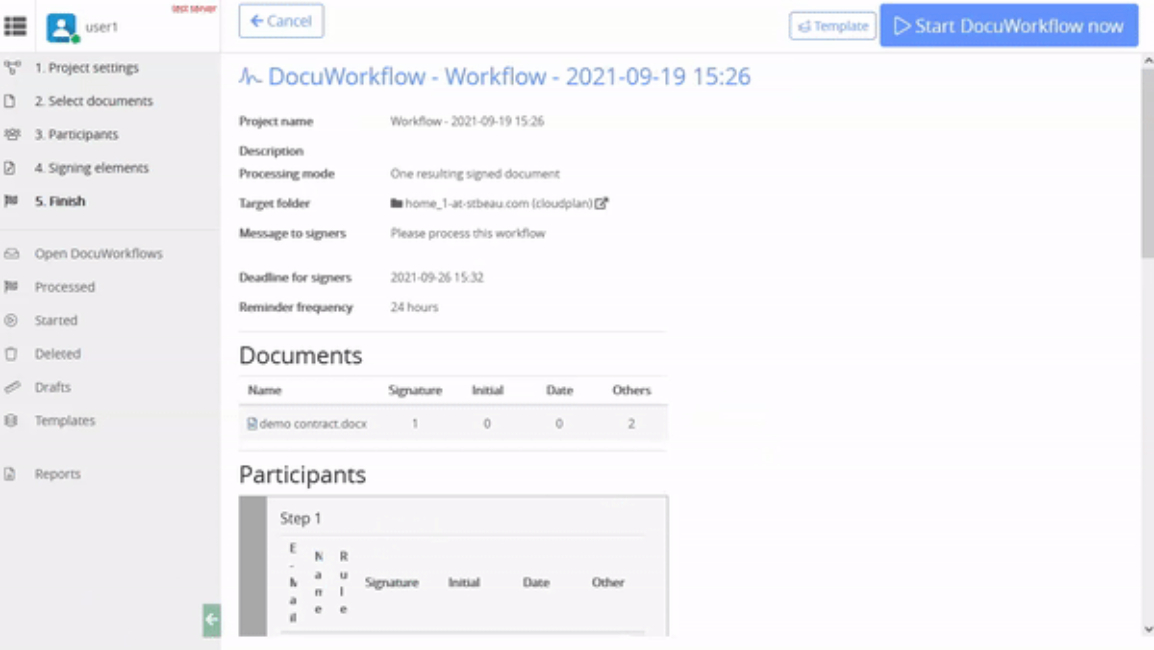Go to 3. Participants step
This screenshot has width=1154, height=650.
(x=76, y=134)
